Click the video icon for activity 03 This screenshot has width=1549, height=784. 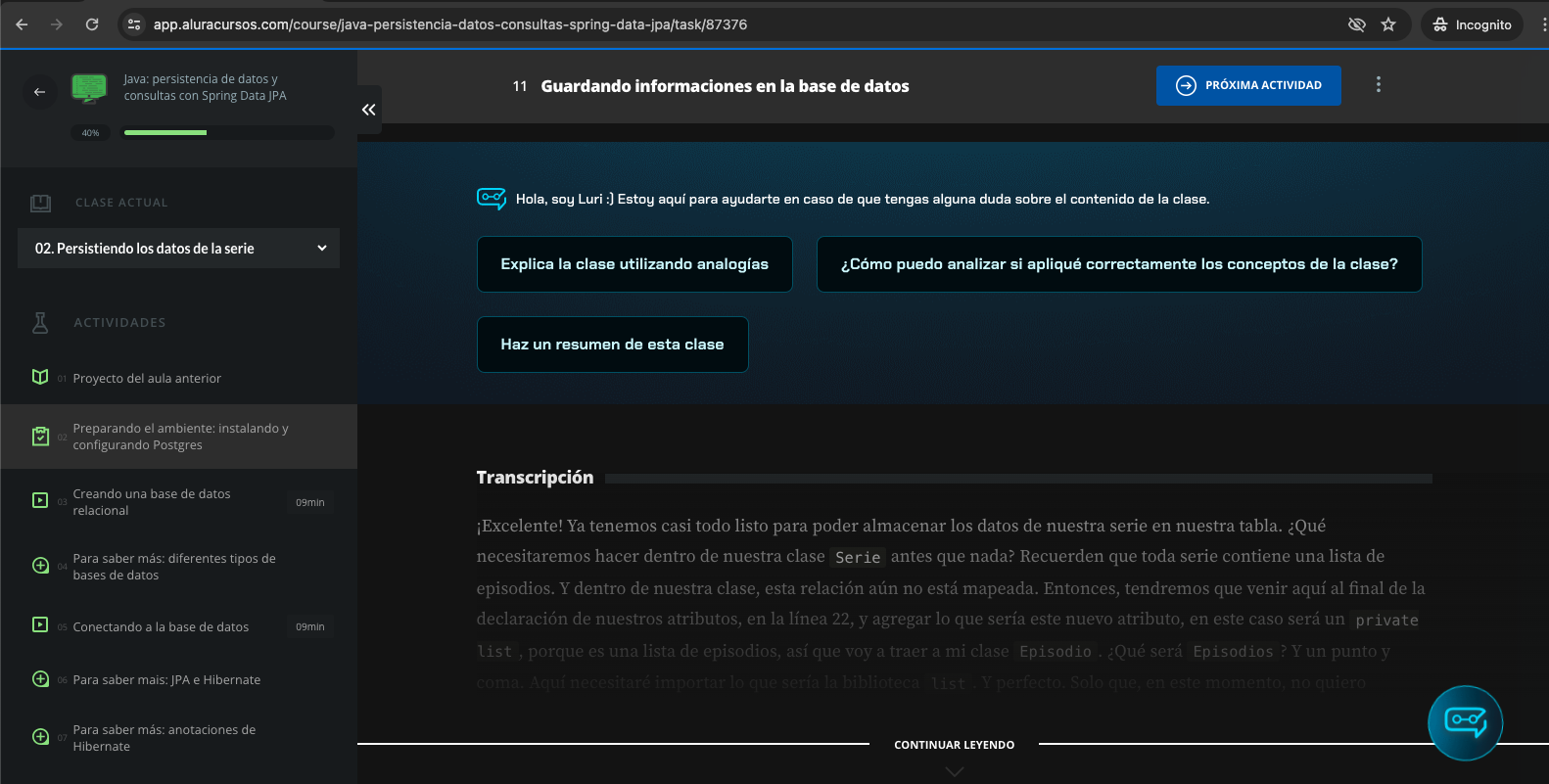(40, 500)
